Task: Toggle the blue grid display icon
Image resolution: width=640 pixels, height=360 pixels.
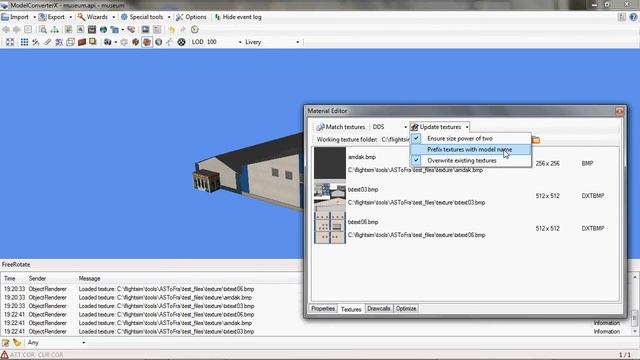Action: 24,42
